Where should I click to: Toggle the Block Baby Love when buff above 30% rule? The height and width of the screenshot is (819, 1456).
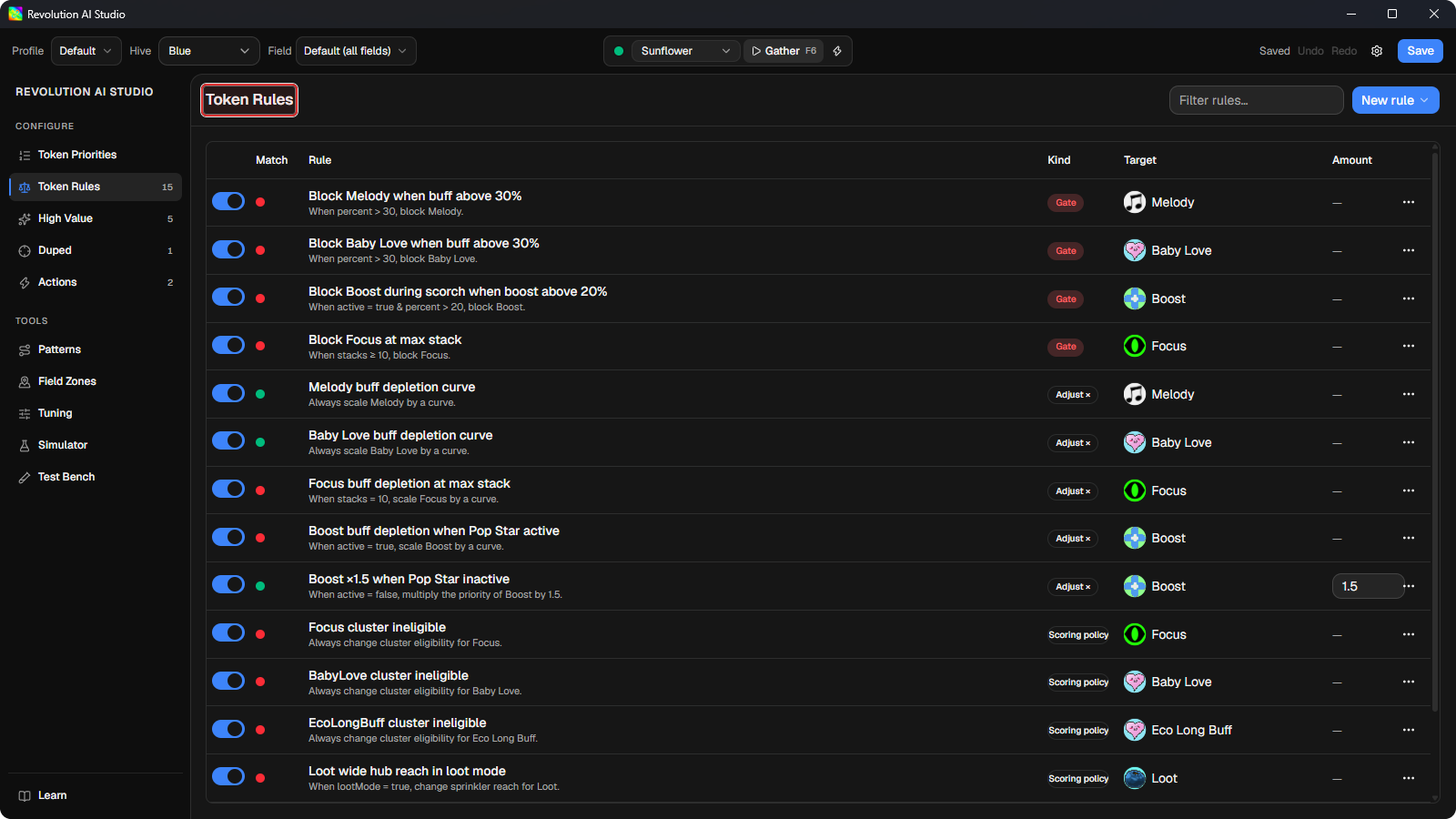pos(228,249)
